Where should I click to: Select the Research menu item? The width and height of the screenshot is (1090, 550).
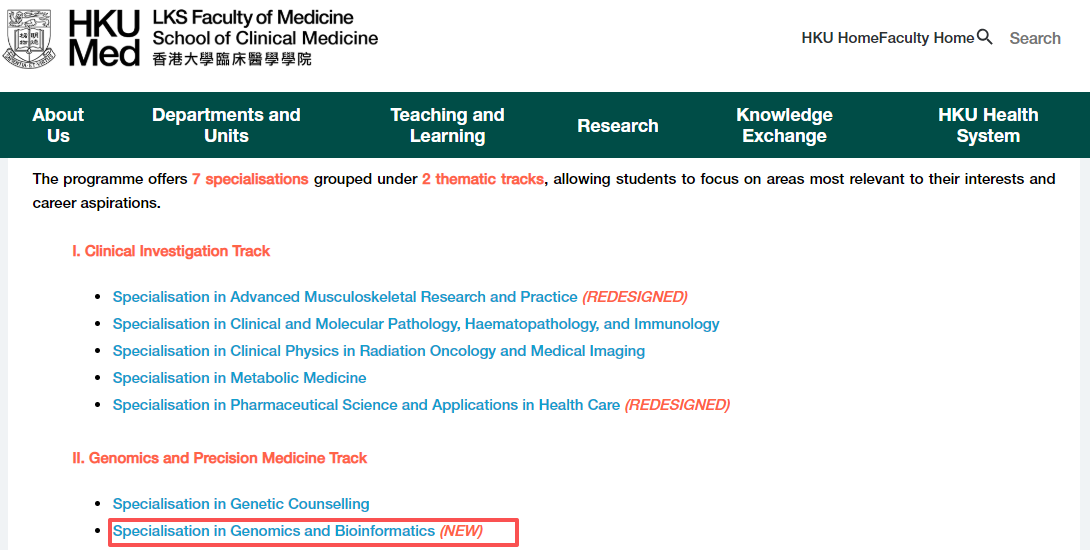point(618,126)
